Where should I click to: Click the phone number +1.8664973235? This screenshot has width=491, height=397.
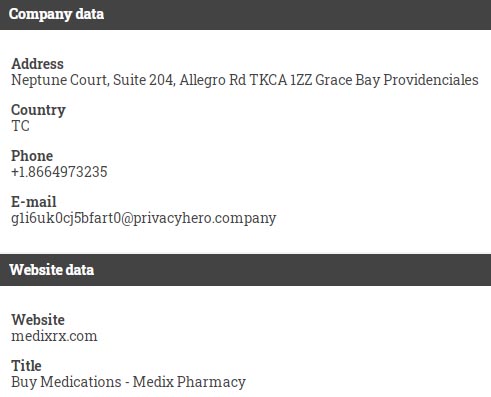59,172
